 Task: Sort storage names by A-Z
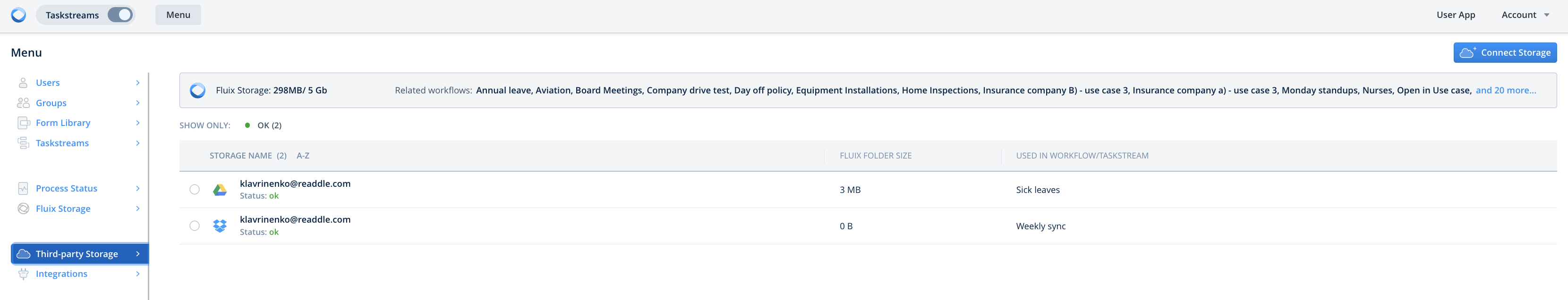(x=303, y=156)
